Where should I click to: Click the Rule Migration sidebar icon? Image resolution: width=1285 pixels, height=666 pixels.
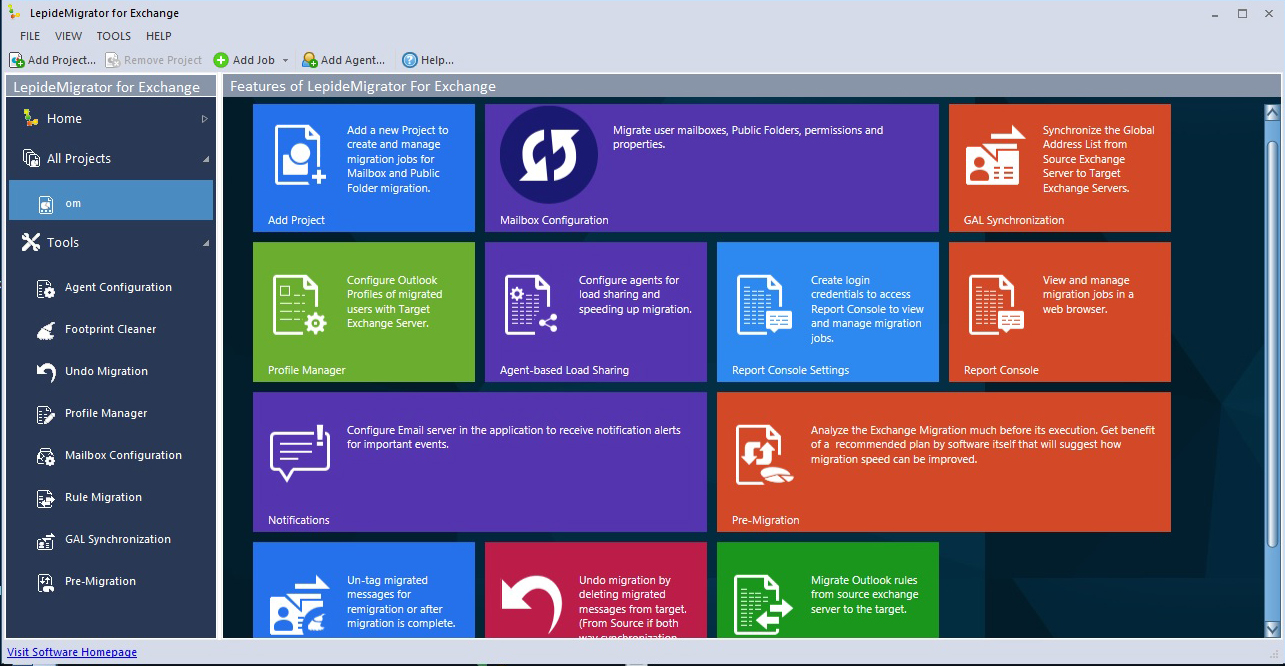coord(46,498)
